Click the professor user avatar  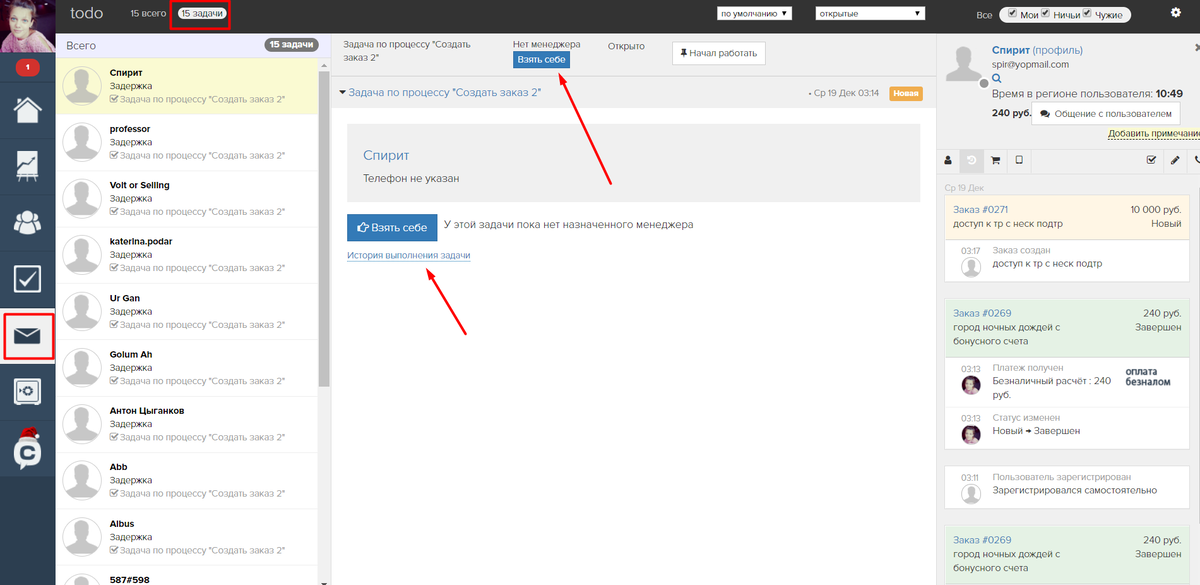(x=83, y=143)
